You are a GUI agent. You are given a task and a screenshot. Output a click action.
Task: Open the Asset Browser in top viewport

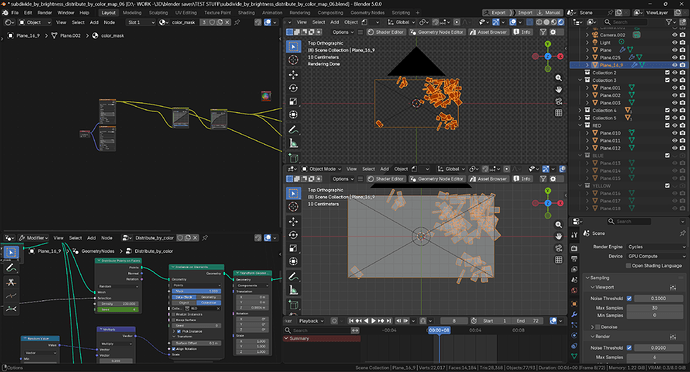coord(488,32)
